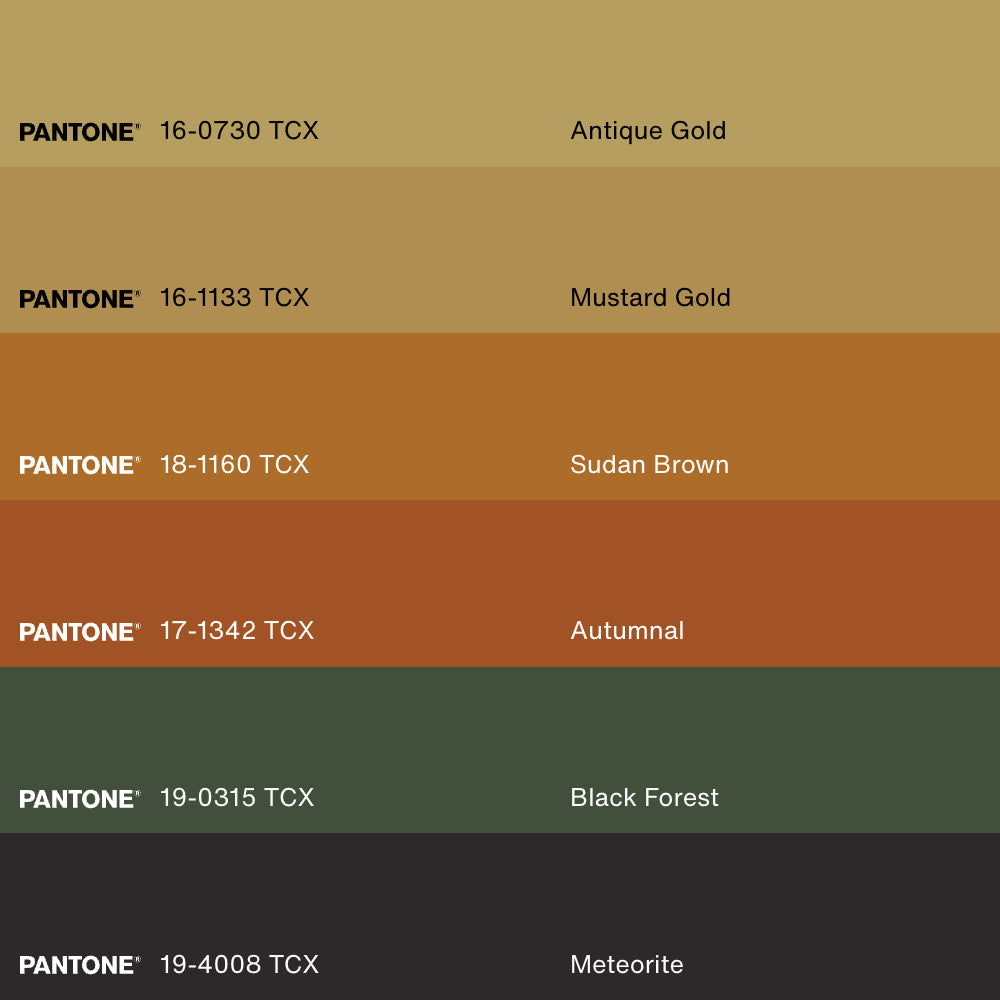
Task: Click the PANTONE logo beside 16-0730 TCX
Action: (79, 132)
